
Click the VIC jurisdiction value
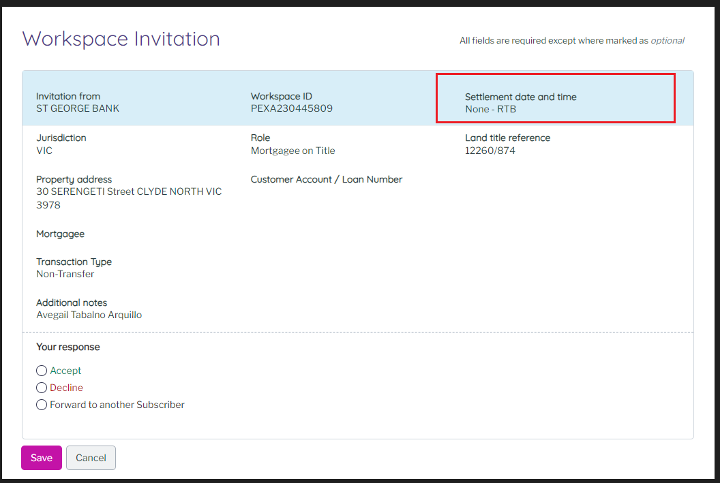(44, 151)
